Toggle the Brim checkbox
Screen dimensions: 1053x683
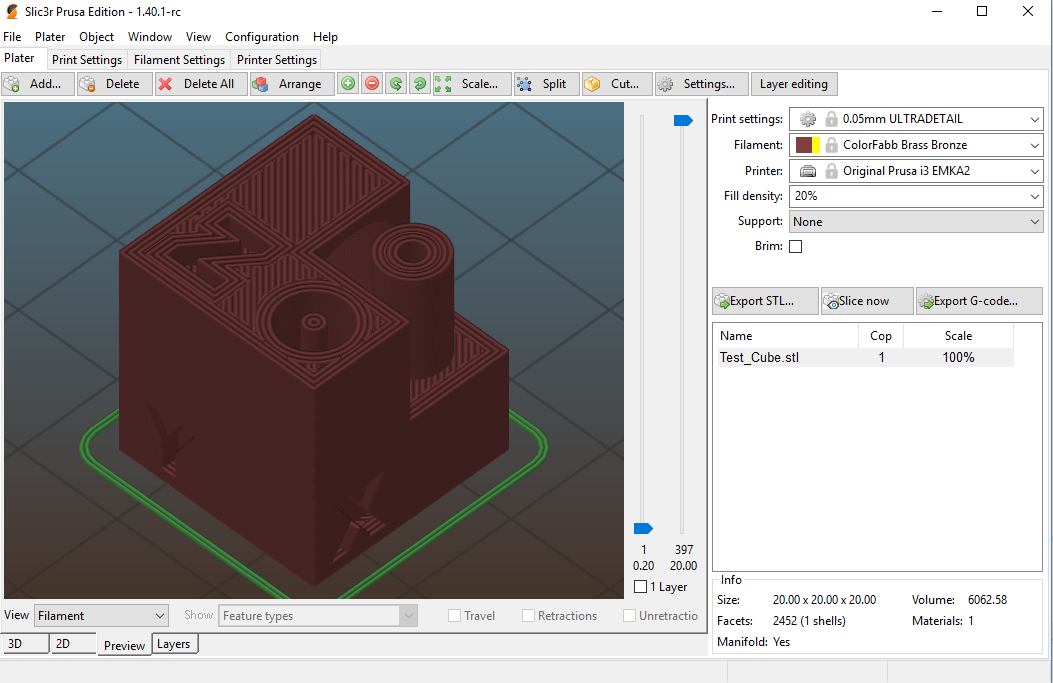coord(796,246)
